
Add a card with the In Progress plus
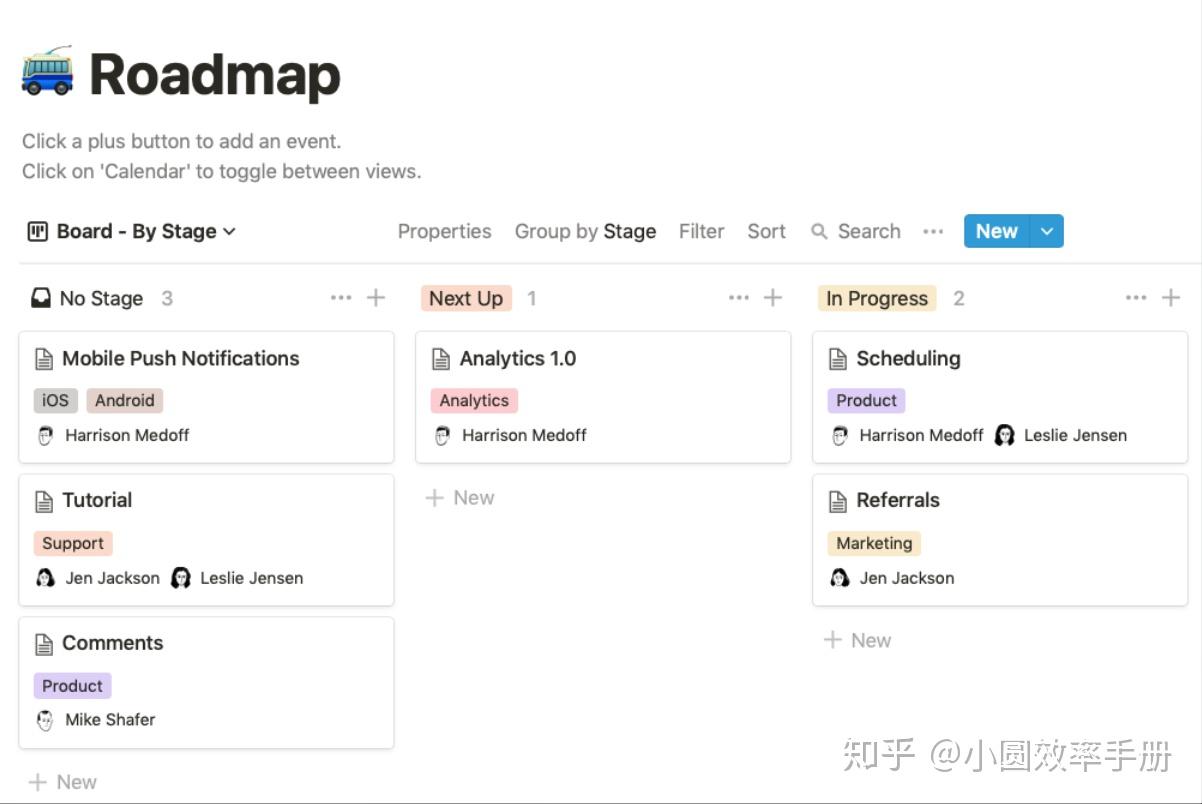click(1171, 297)
